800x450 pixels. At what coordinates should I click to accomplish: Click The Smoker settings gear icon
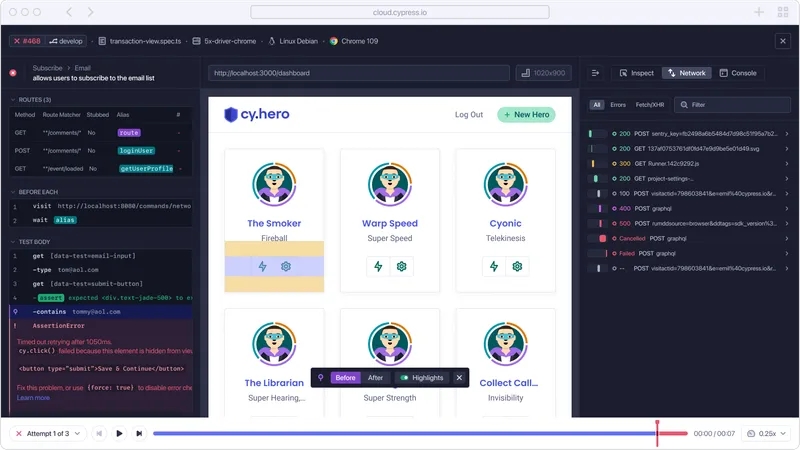tap(286, 266)
